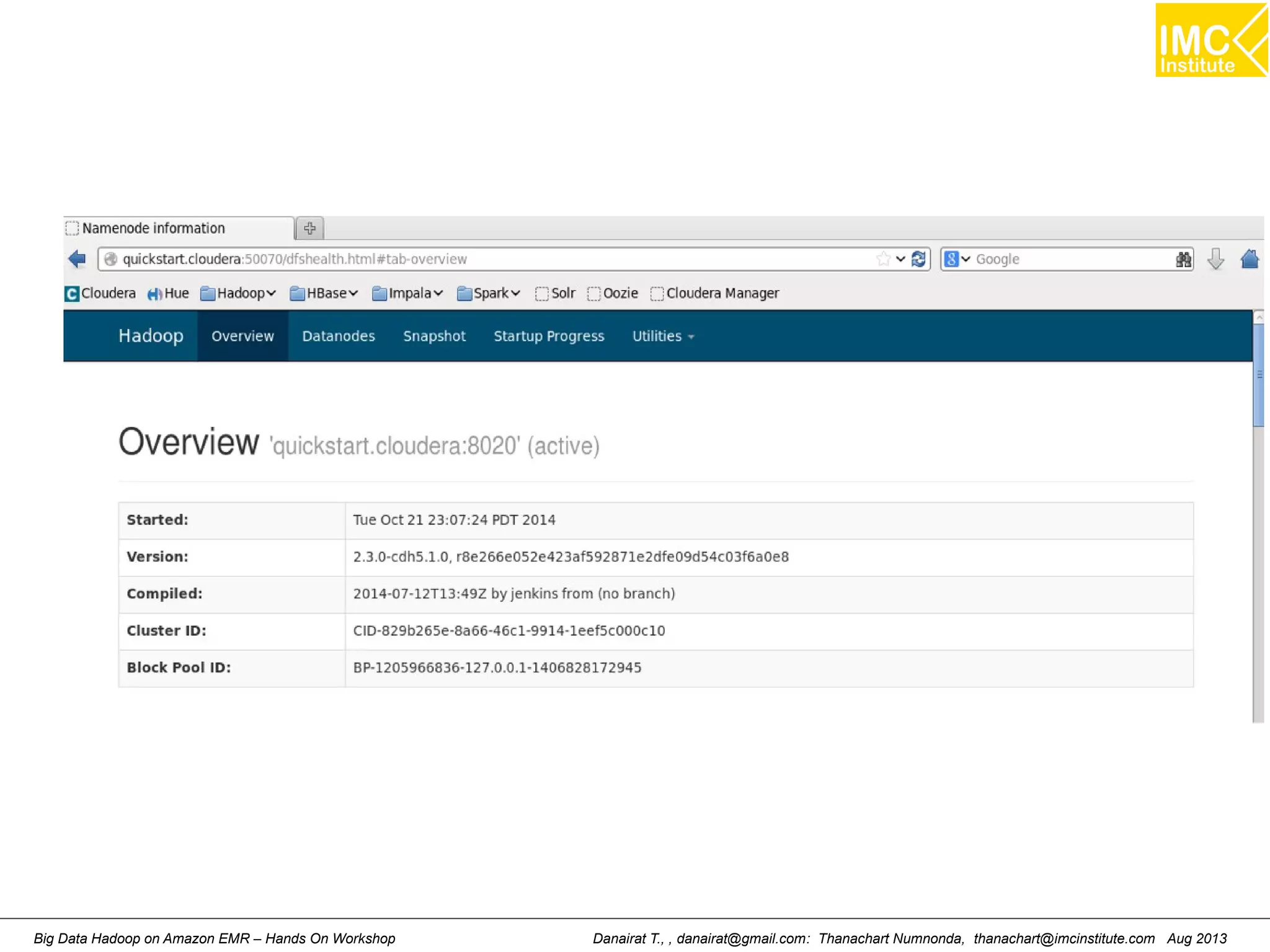Click the Oozie bookmark

[613, 293]
